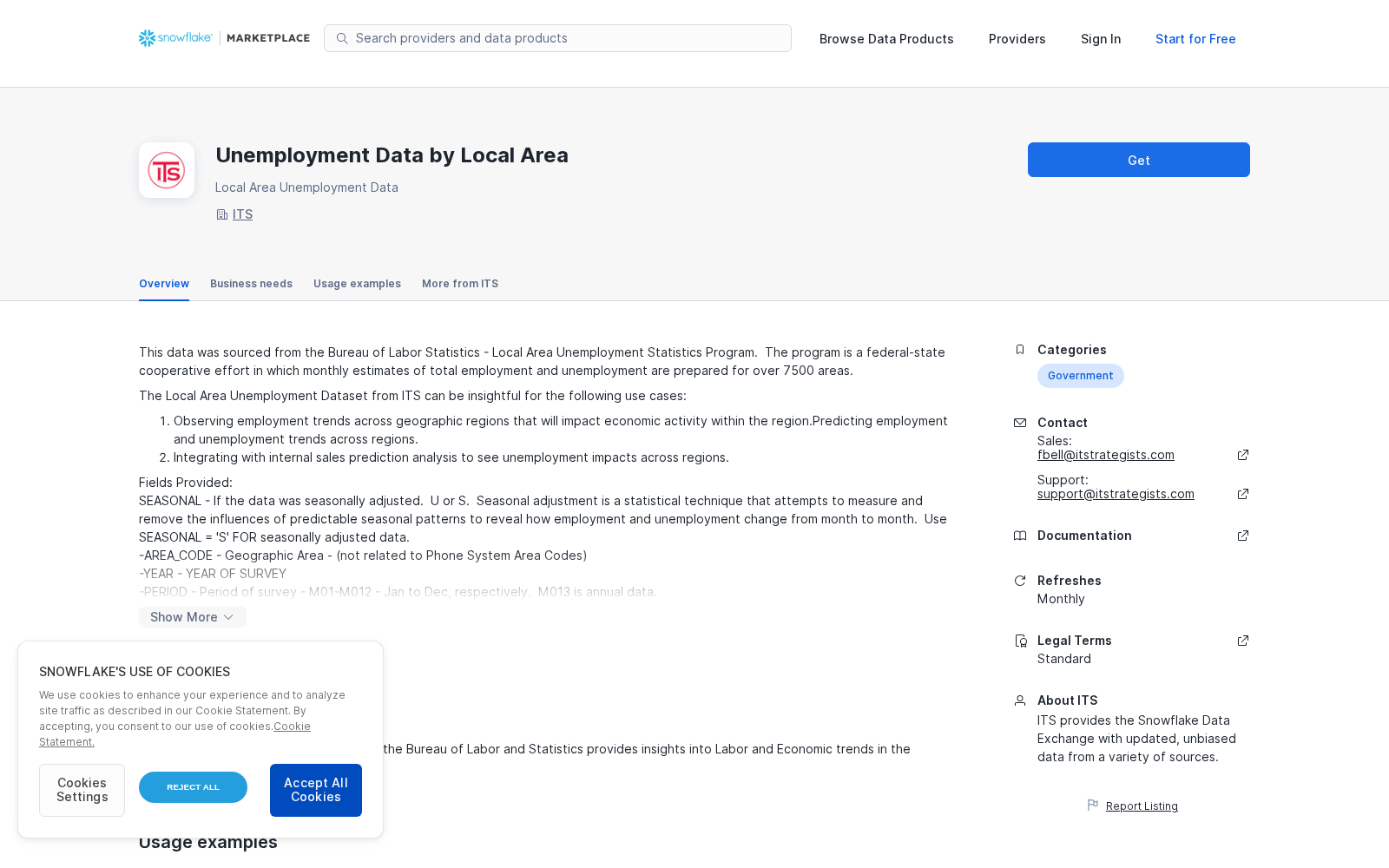This screenshot has height=868, width=1389.
Task: Click Accept All Cookies button
Action: coord(316,790)
